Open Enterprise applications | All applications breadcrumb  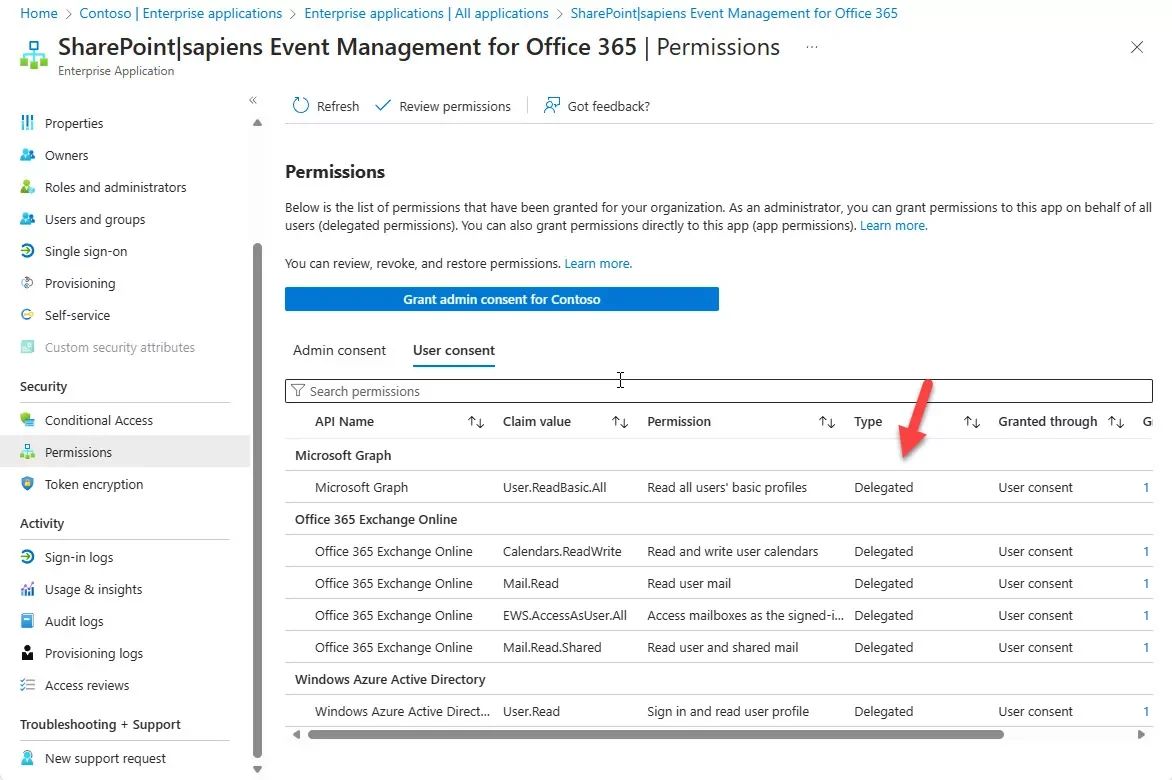426,13
